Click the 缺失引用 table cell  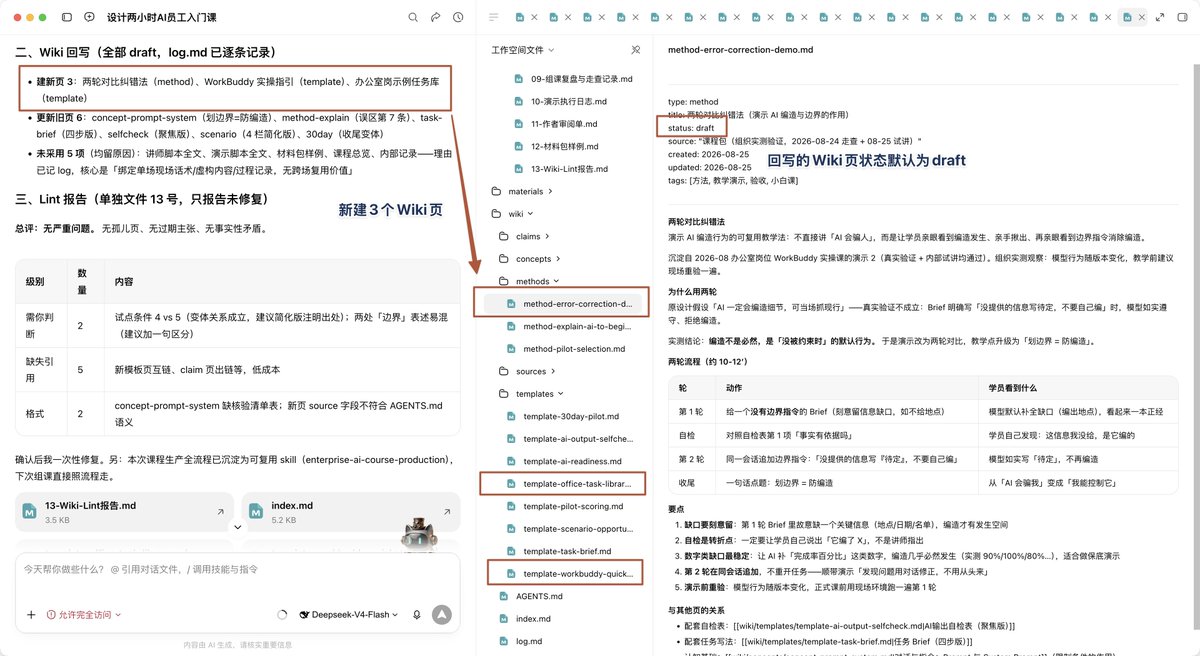click(42, 371)
